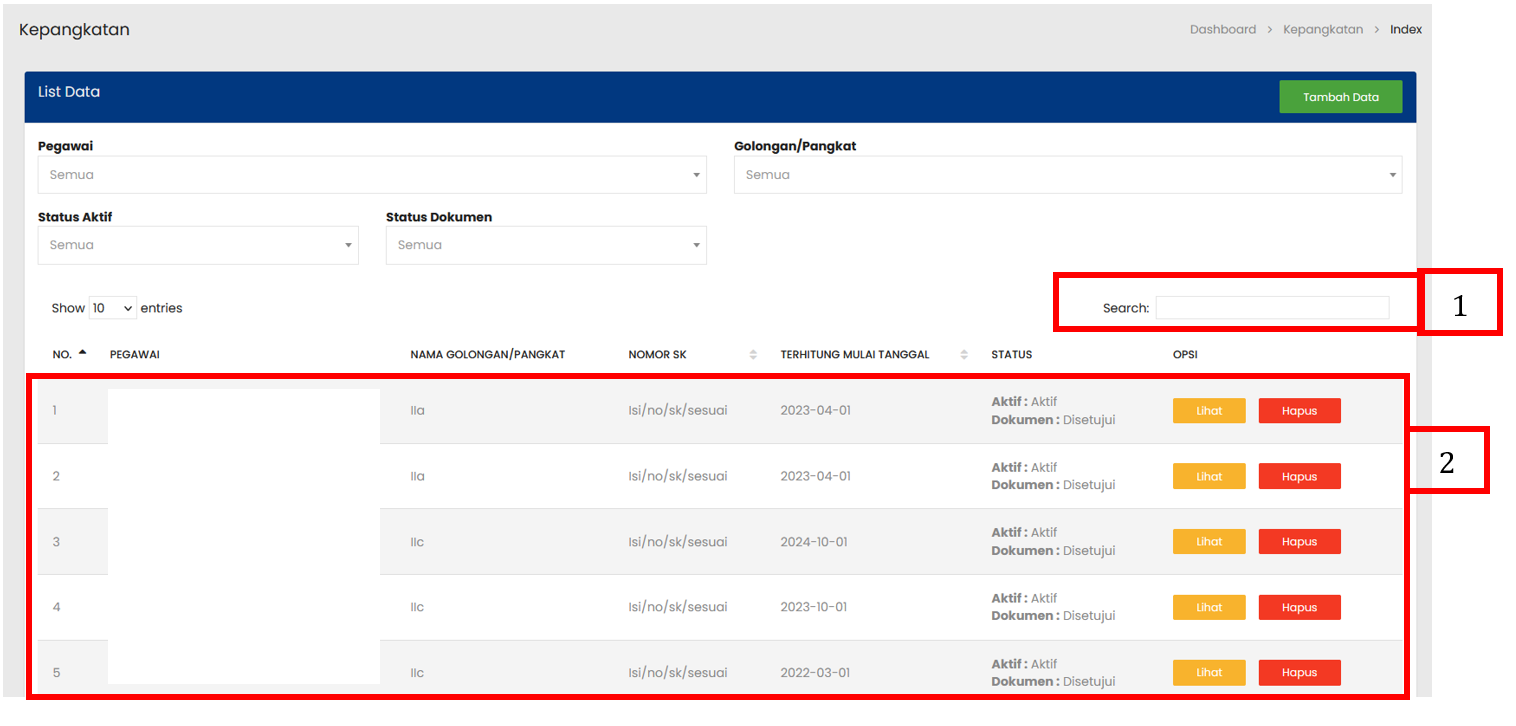Sort table by NO. column arrow
Image resolution: width=1516 pixels, height=726 pixels.
tap(82, 353)
